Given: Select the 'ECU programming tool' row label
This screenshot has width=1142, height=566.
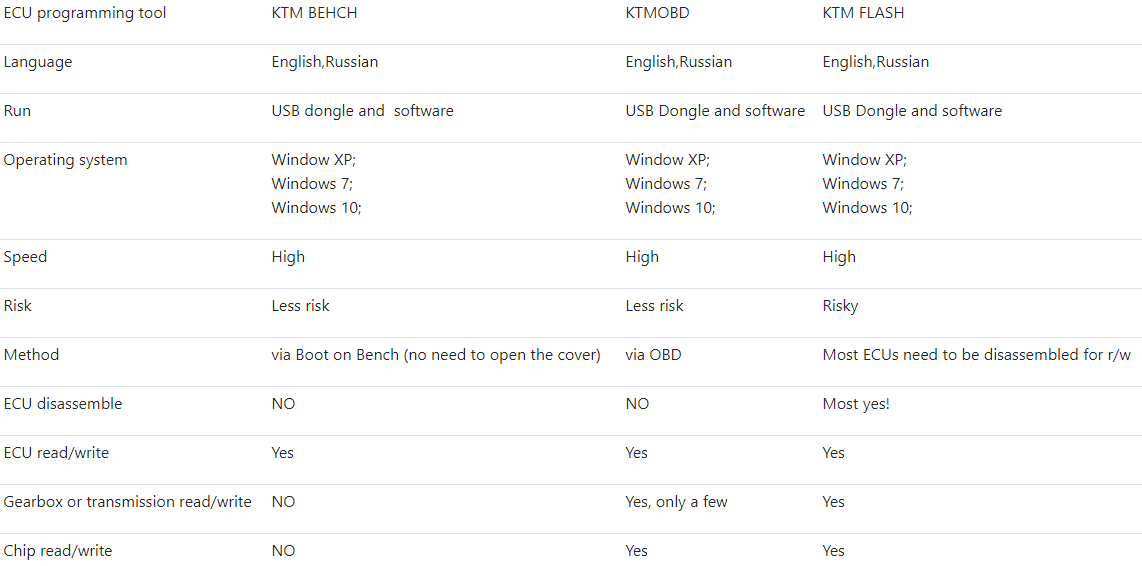Looking at the screenshot, I should coord(84,13).
